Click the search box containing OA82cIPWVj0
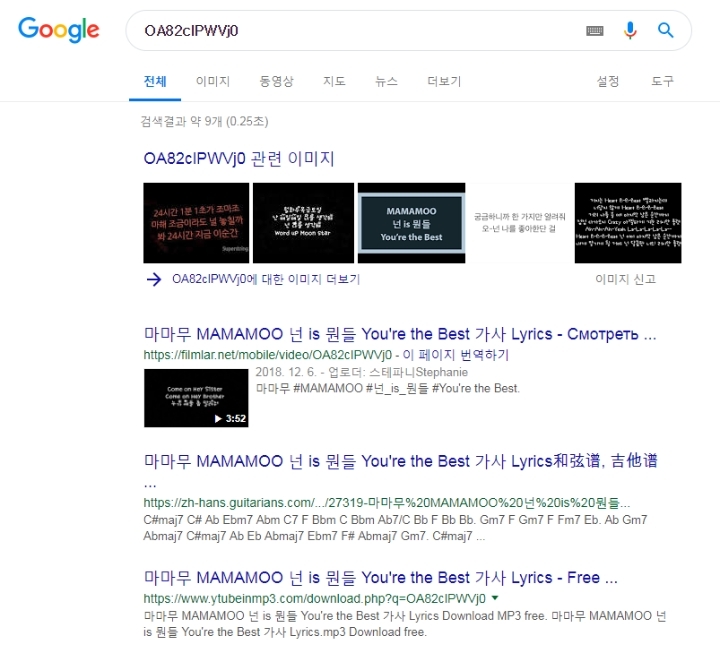 tap(349, 31)
